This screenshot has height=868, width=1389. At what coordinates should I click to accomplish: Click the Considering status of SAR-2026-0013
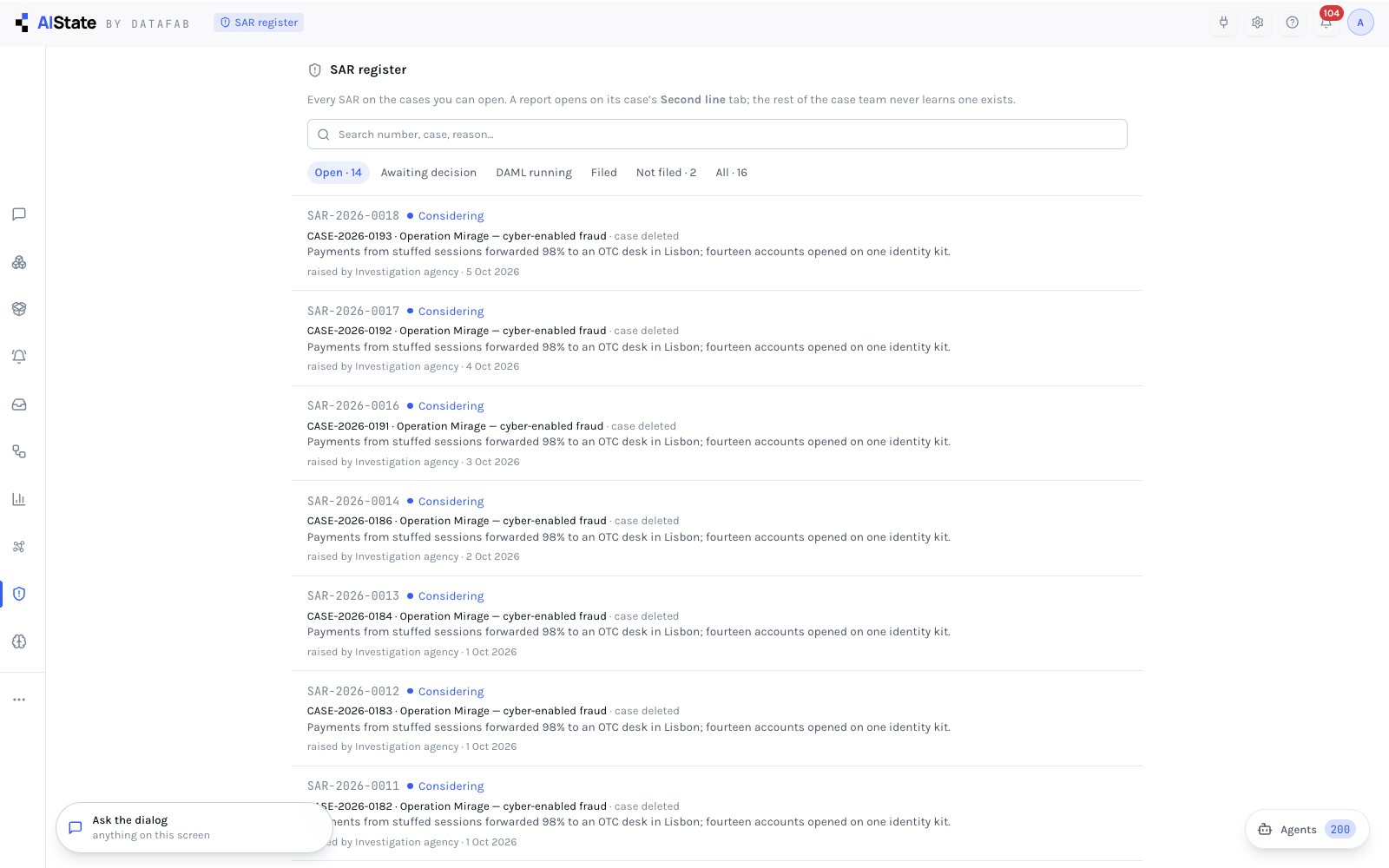tap(445, 596)
